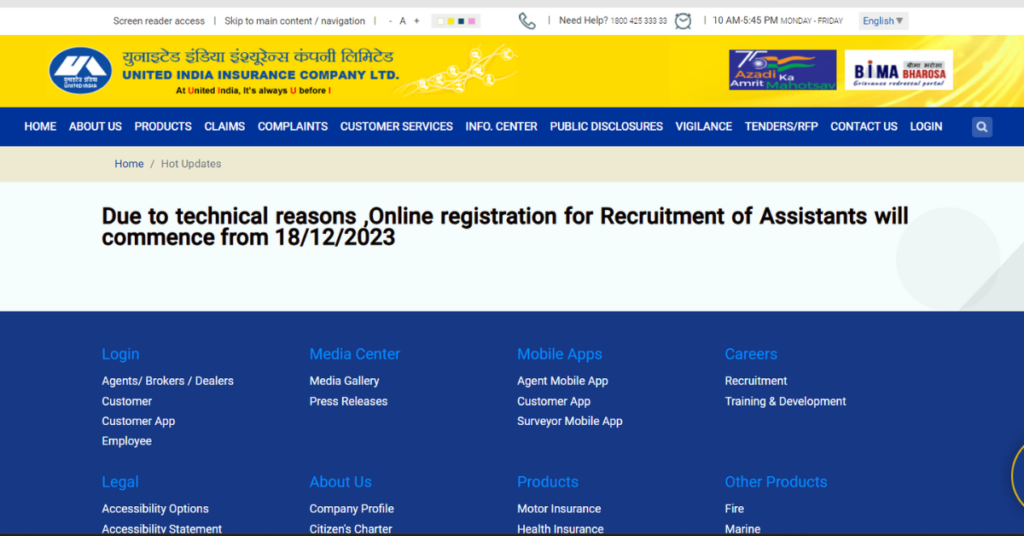Image resolution: width=1024 pixels, height=536 pixels.
Task: Click the Legal footer heading
Action: [120, 482]
